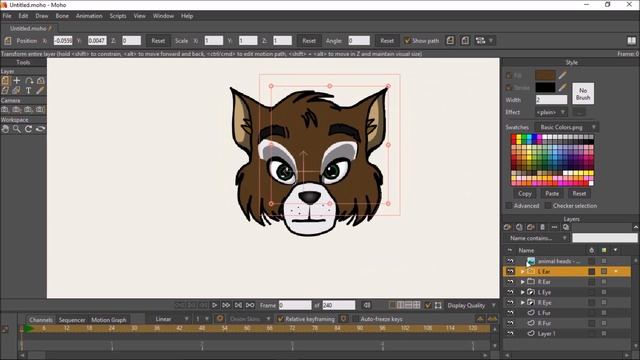
Task: Select the Transform Layer tool
Action: click(x=5, y=80)
